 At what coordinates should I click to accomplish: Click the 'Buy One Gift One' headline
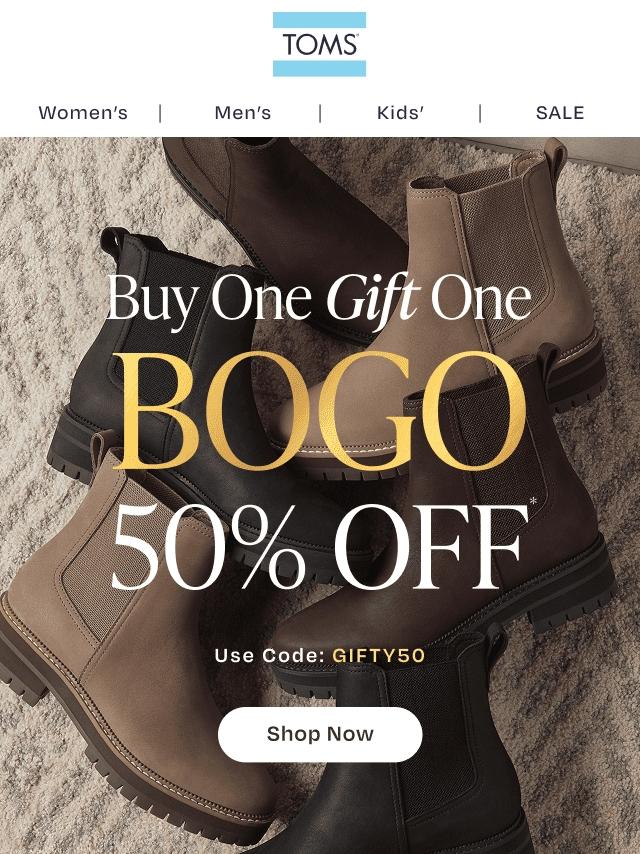coord(319,300)
